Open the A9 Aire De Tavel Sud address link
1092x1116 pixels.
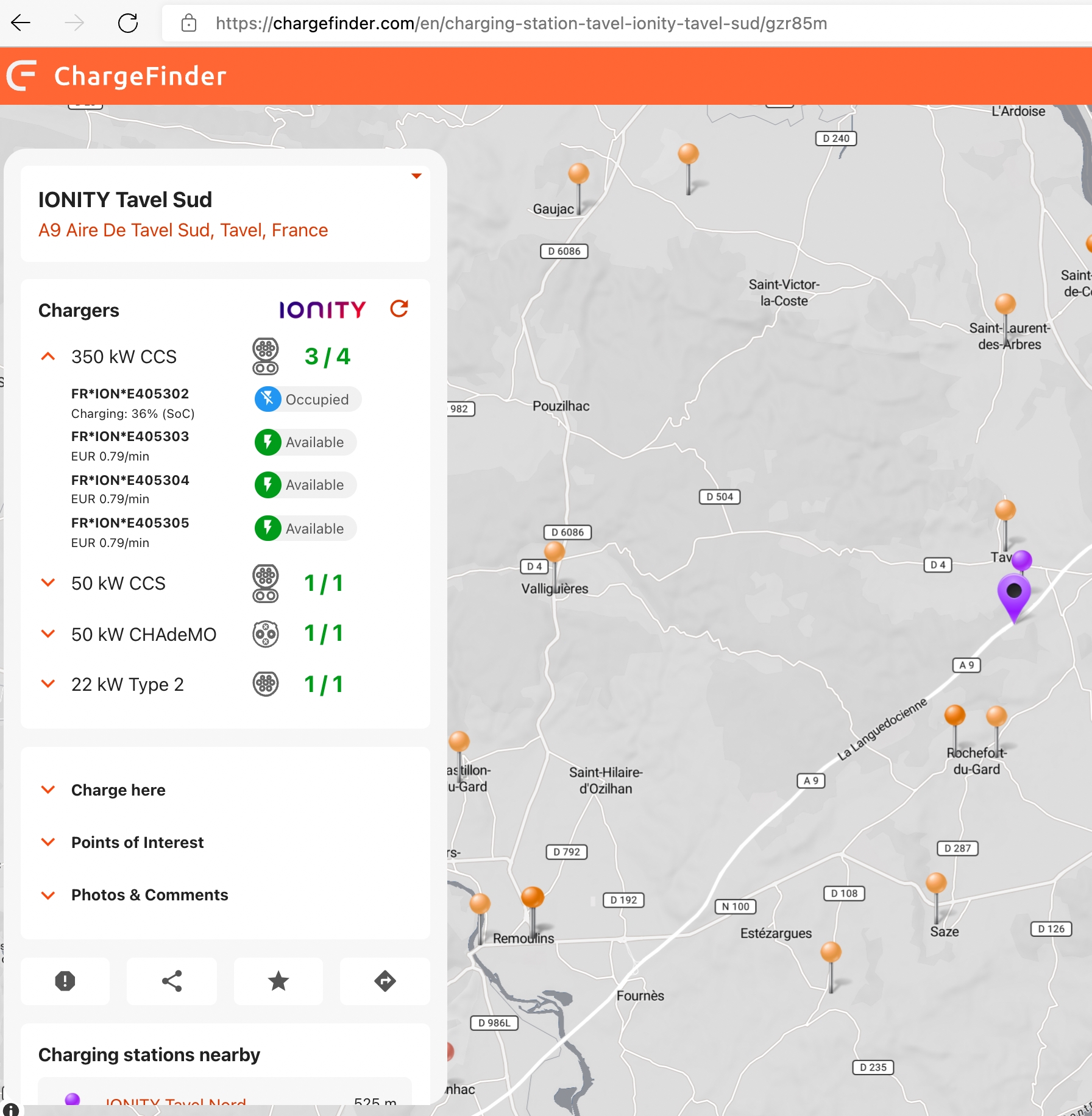(183, 230)
